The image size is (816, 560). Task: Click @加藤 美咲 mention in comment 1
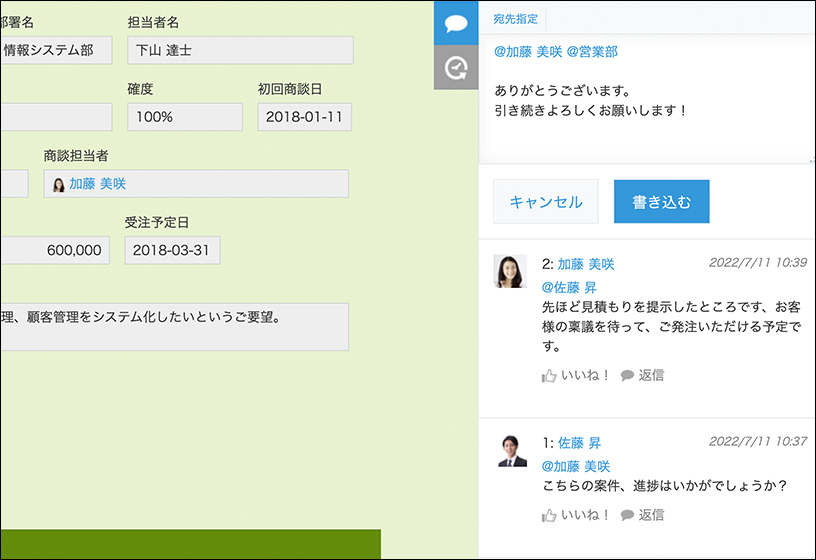tap(576, 466)
